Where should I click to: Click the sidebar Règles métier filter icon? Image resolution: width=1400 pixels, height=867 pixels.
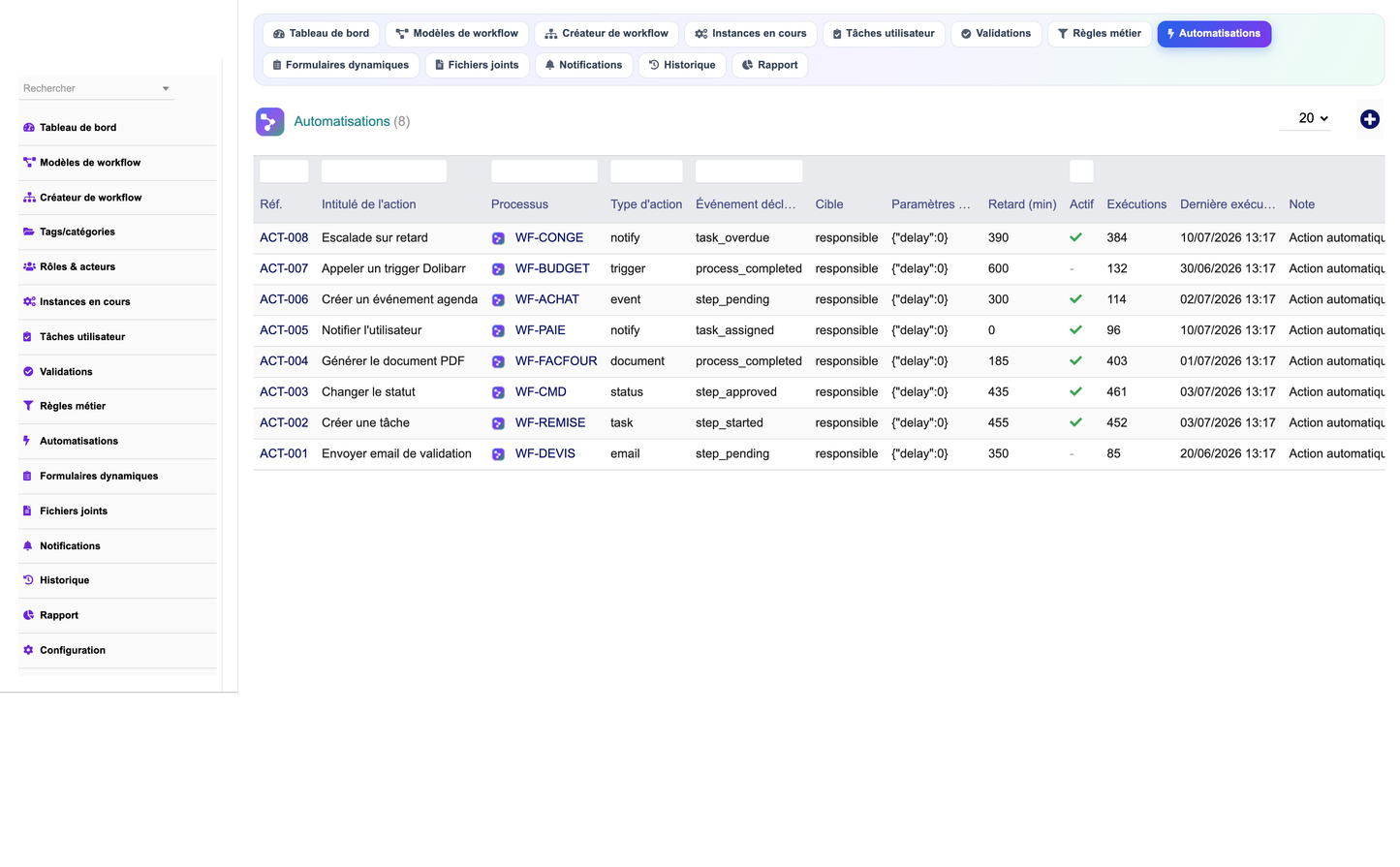[28, 406]
